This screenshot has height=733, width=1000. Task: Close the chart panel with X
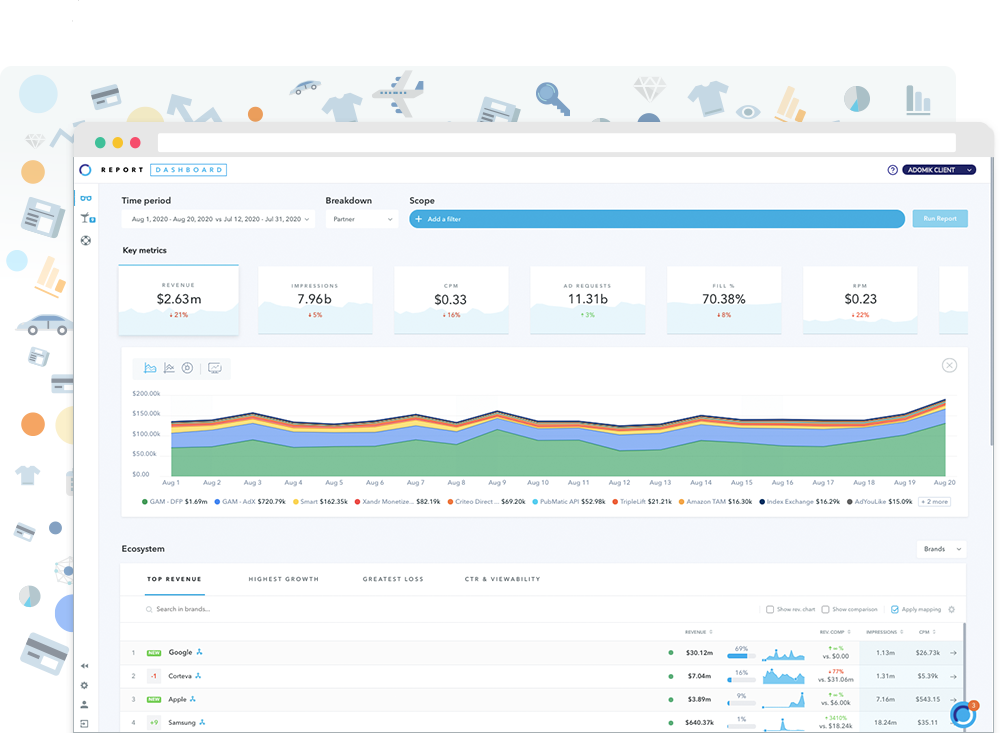coord(949,366)
